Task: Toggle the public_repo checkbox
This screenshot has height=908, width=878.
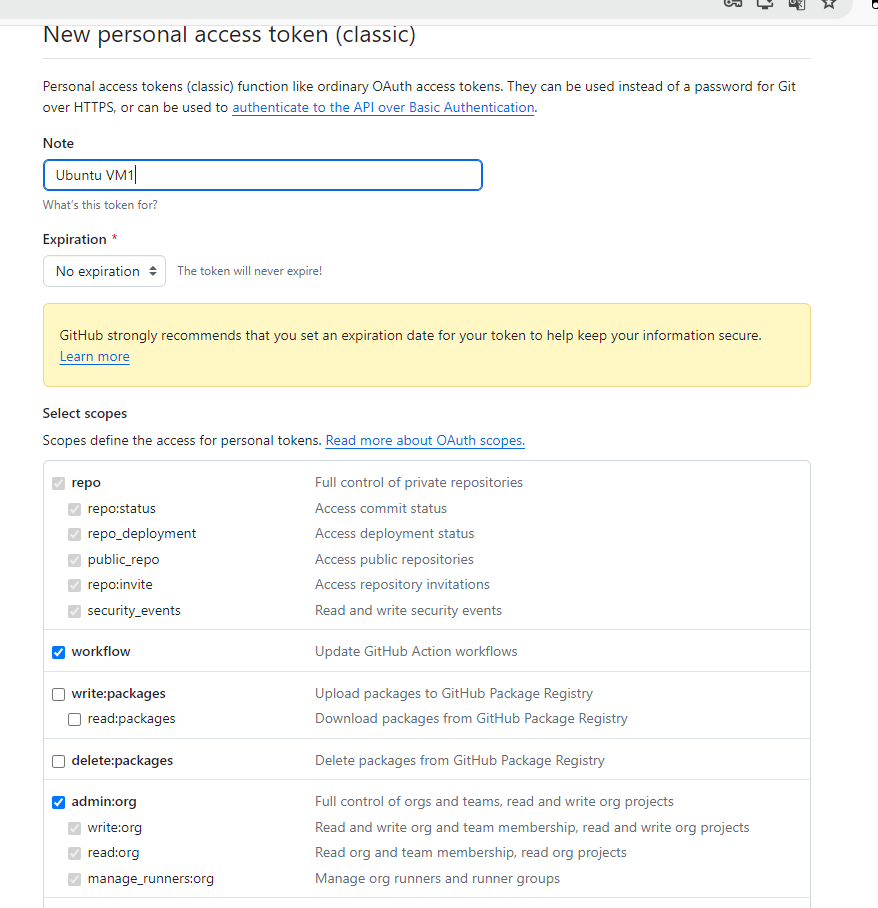Action: [x=75, y=560]
